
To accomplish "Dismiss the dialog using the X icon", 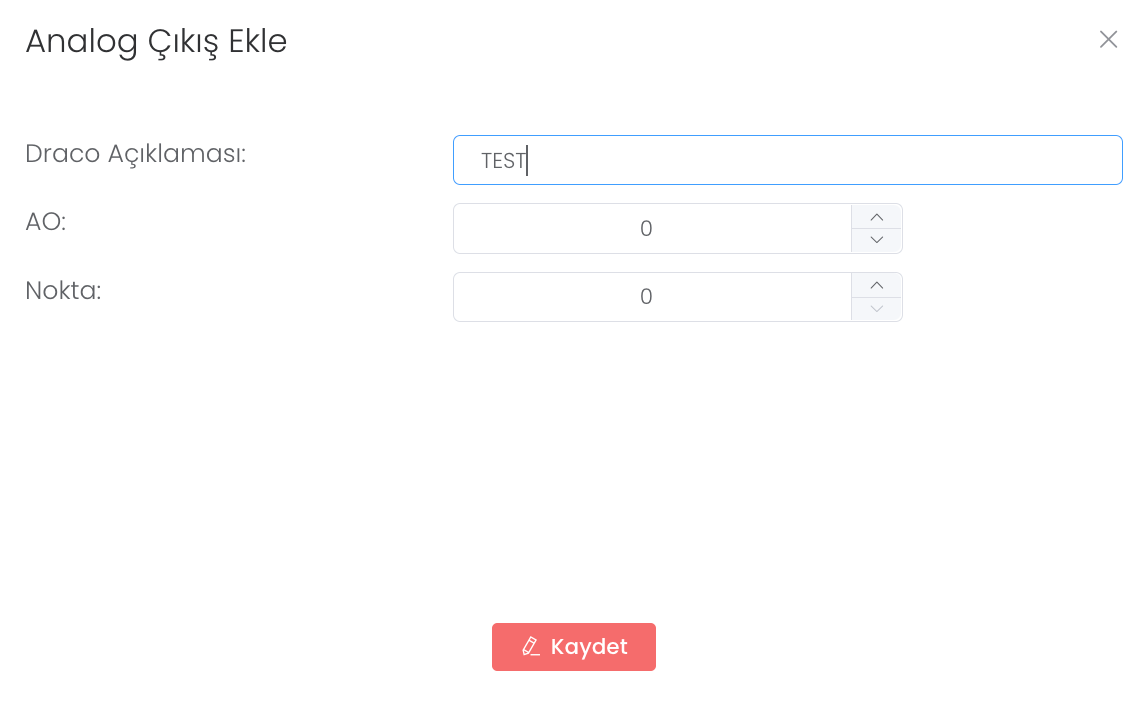I will pos(1108,40).
